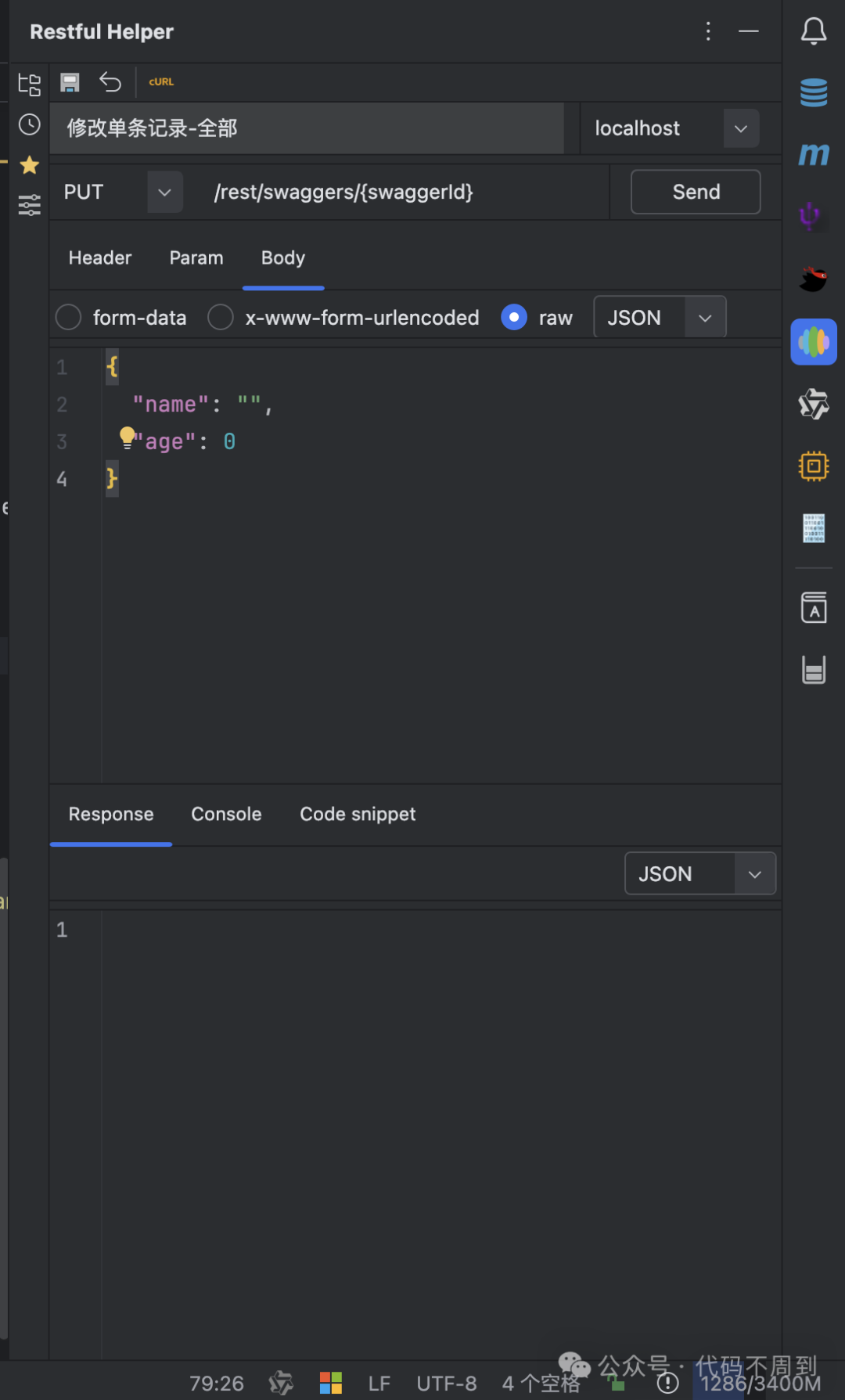
Task: Click the colorful Windows-style squares status icon
Action: pos(331,1384)
